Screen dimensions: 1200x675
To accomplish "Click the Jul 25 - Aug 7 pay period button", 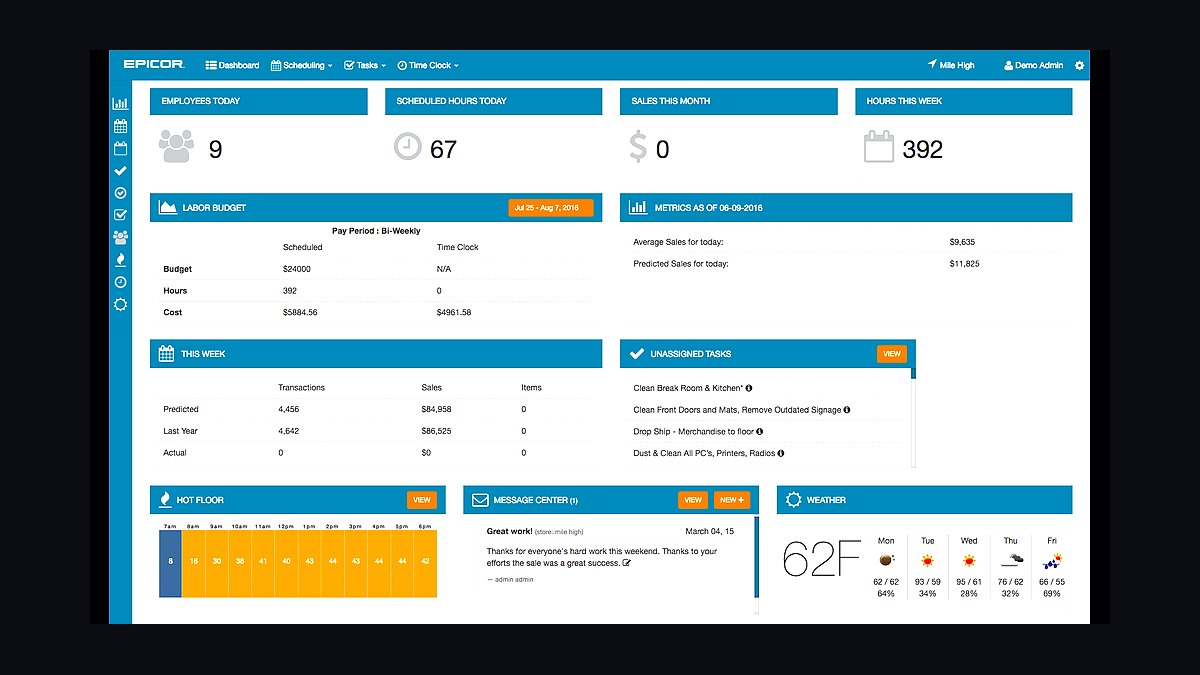I will (551, 208).
